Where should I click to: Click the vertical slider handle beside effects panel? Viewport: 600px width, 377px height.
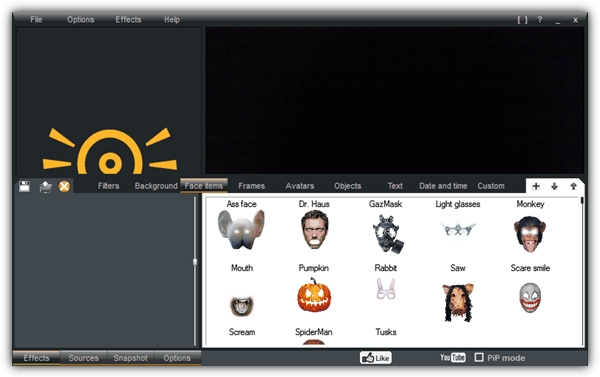[x=195, y=262]
